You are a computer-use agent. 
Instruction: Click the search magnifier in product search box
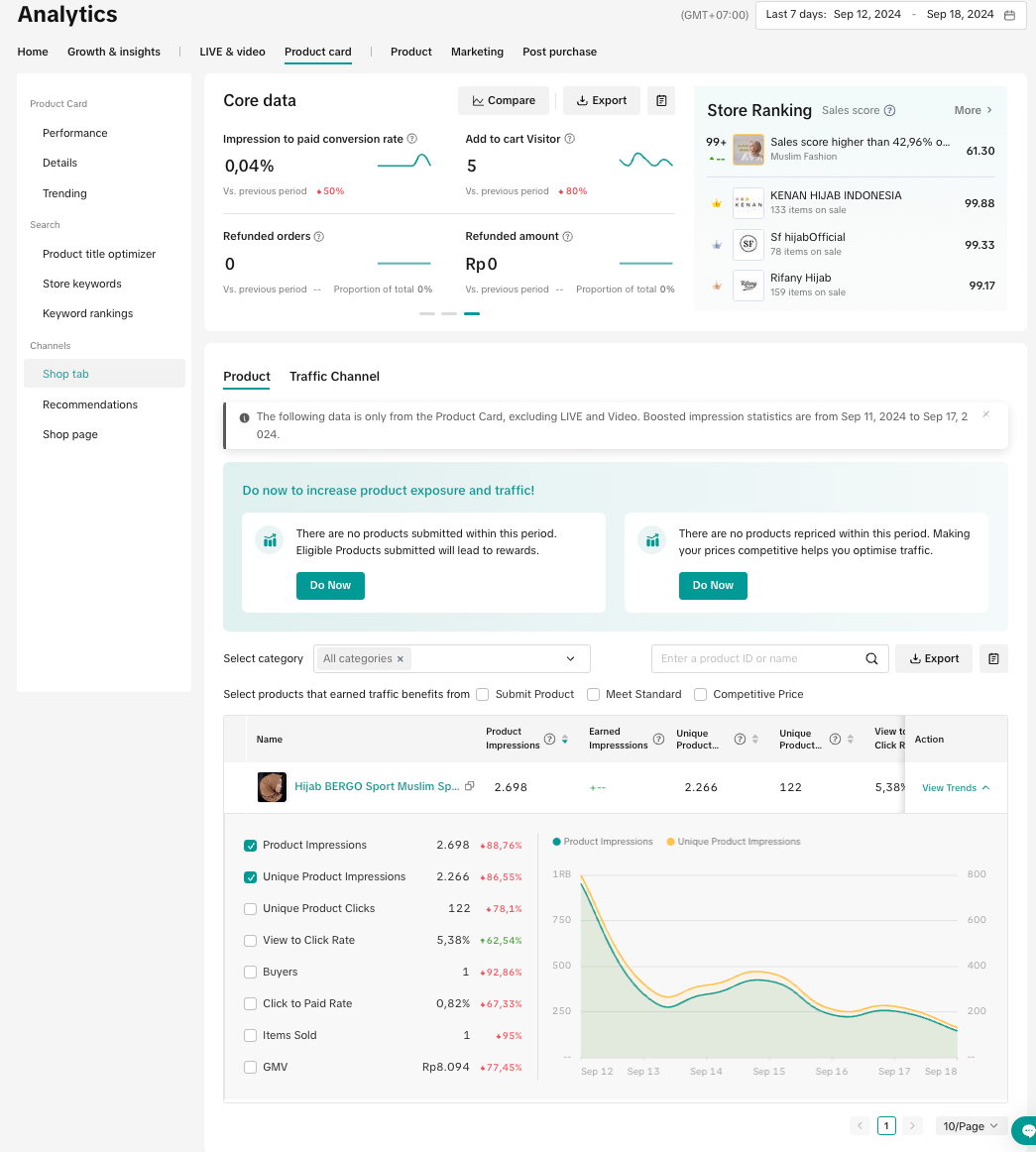(x=871, y=658)
